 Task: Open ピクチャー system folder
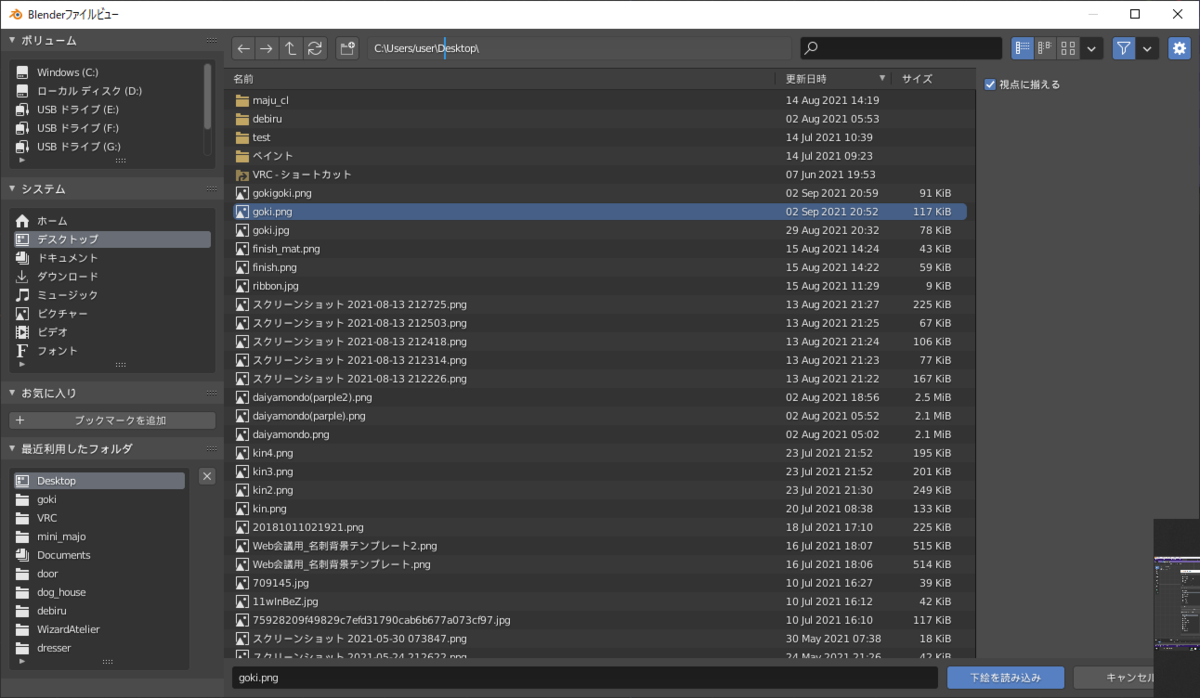click(x=112, y=313)
